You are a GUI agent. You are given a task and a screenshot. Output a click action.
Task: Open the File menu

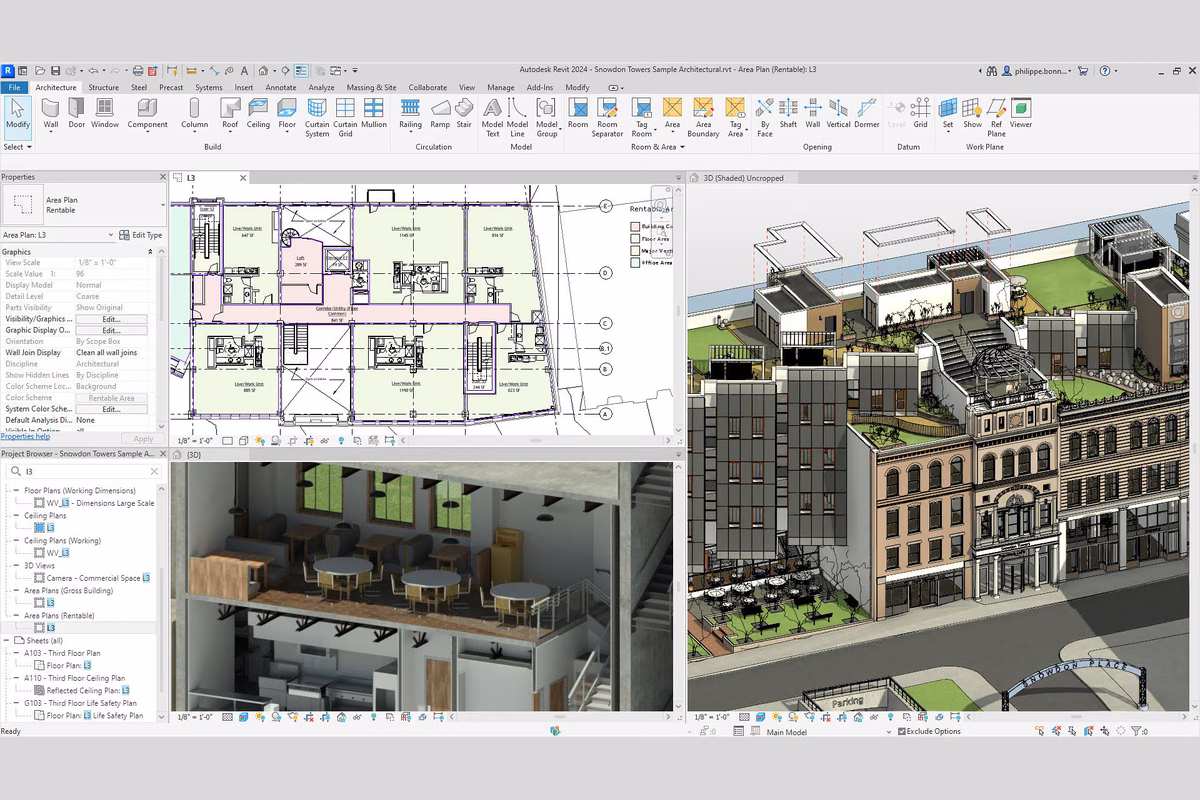click(15, 87)
